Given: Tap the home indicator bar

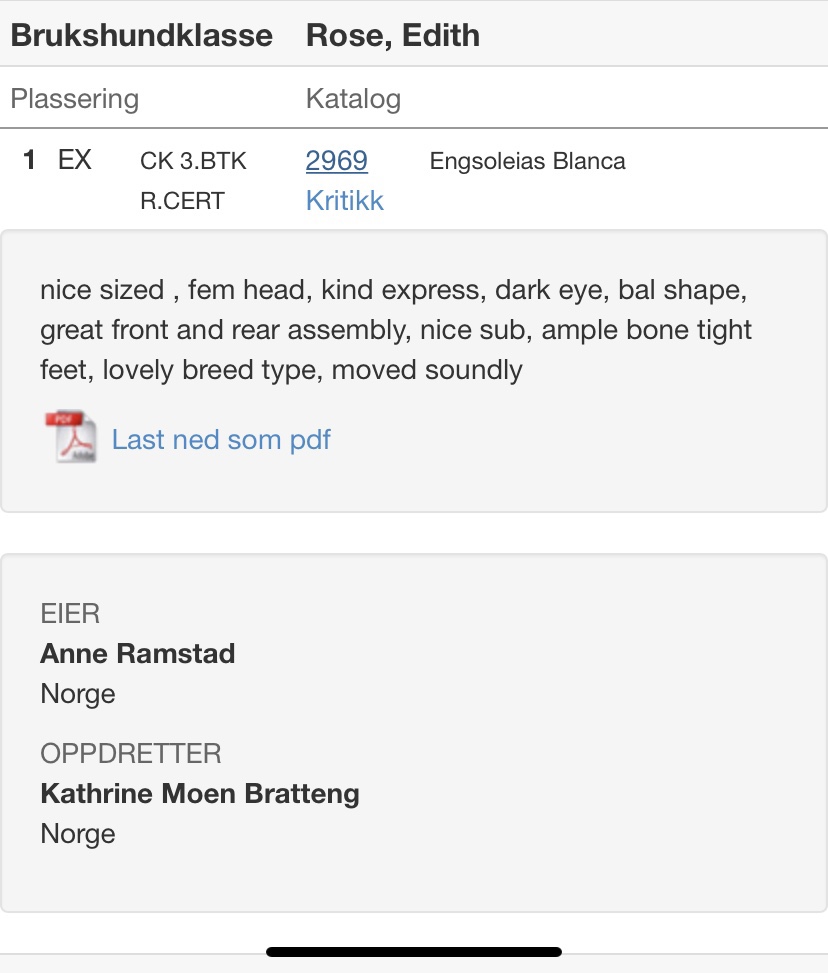Looking at the screenshot, I should [414, 952].
